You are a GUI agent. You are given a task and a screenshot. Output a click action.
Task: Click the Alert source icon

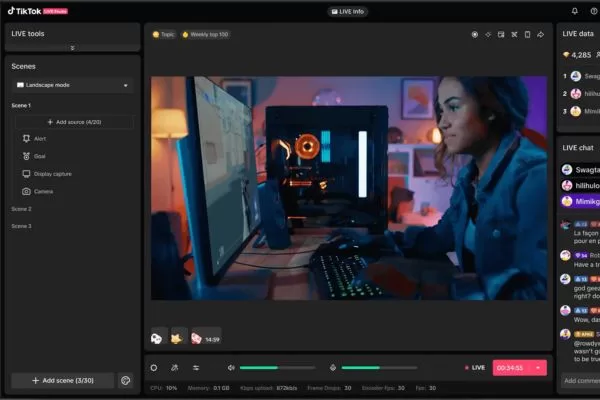26,139
